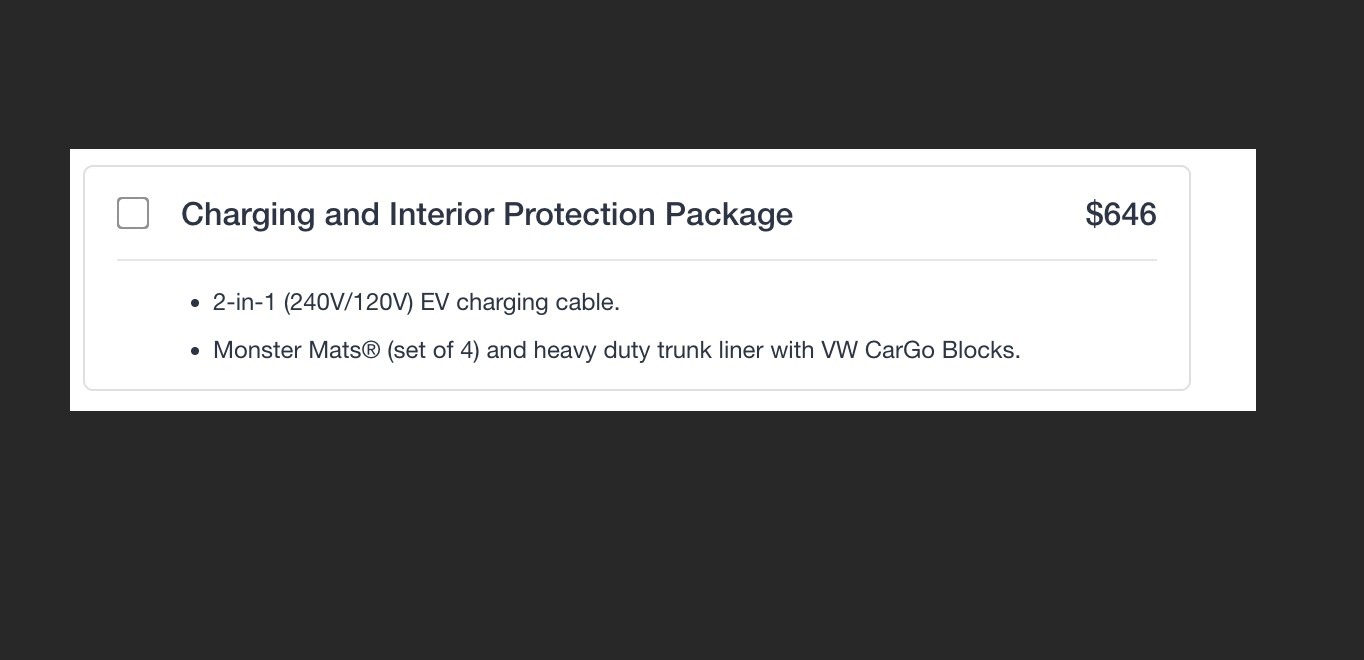This screenshot has width=1364, height=660.
Task: Tick the Charging and Interior Protection Package checkbox
Action: tap(133, 213)
